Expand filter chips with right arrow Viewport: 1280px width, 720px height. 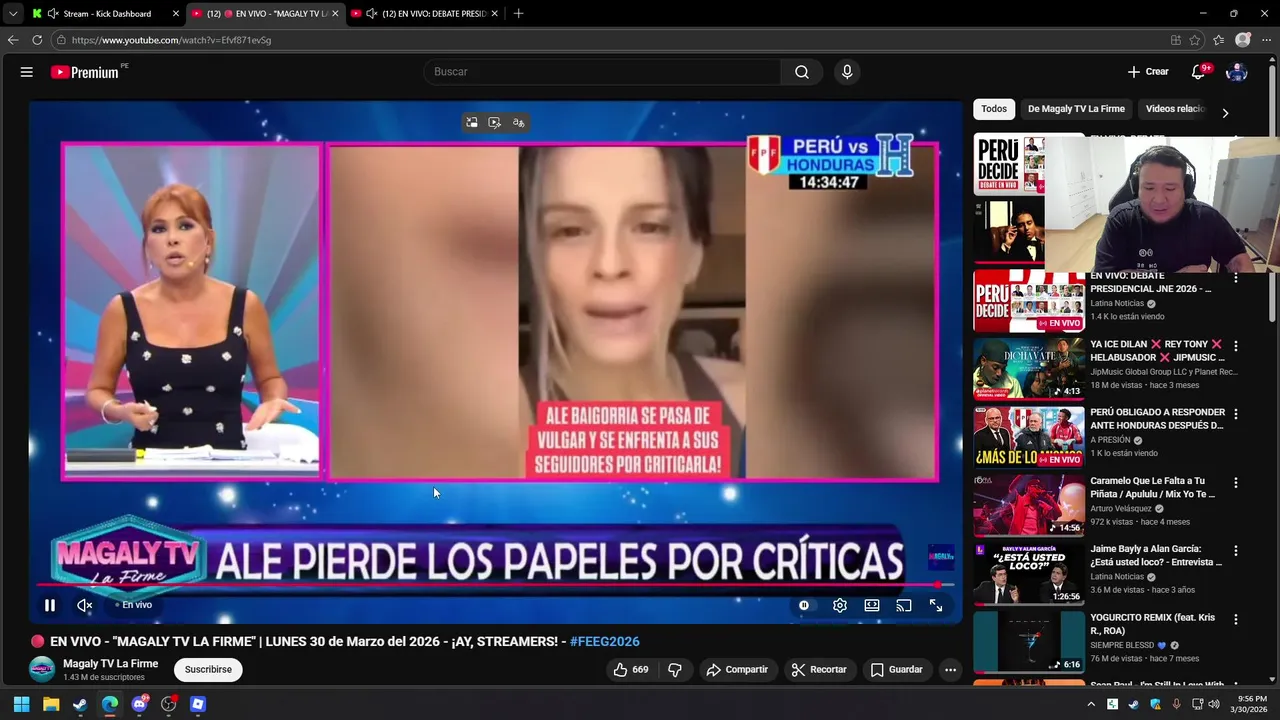[x=1225, y=113]
